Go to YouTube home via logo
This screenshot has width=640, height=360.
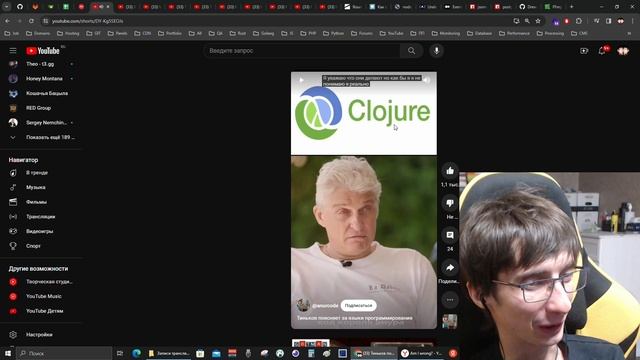(43, 51)
